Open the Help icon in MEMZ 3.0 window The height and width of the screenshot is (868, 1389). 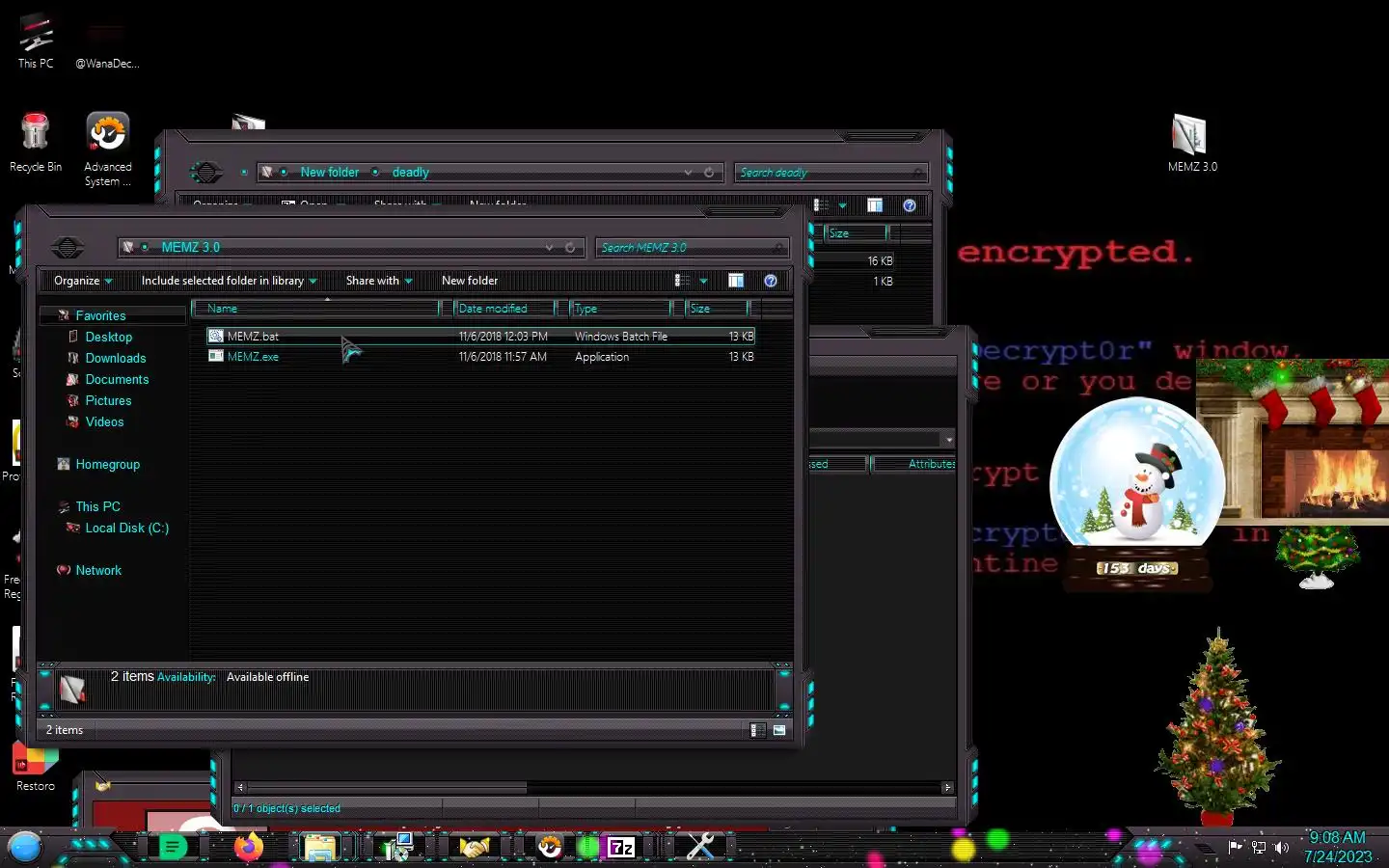coord(771,281)
